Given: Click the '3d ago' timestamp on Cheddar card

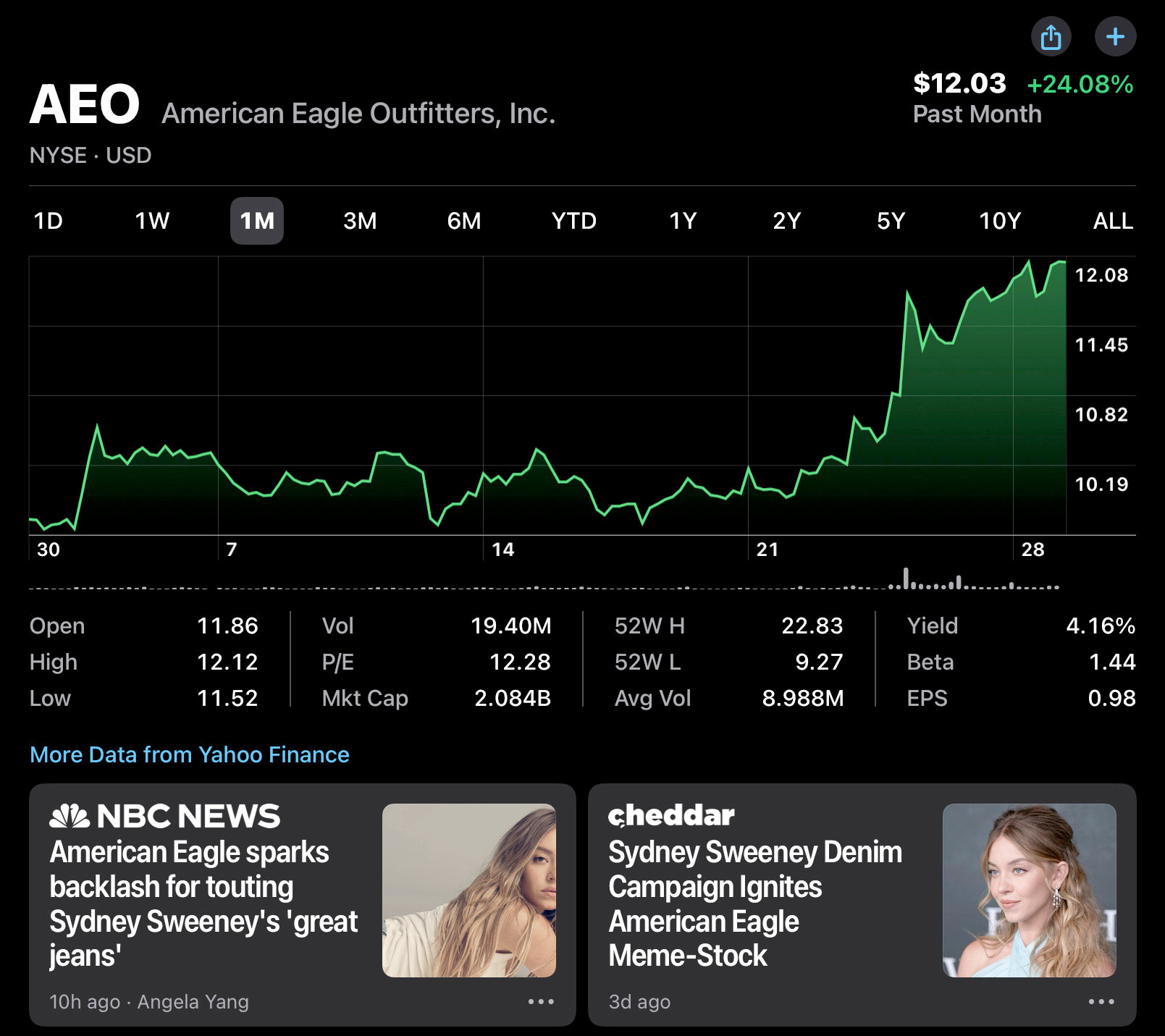Looking at the screenshot, I should coord(639,1002).
